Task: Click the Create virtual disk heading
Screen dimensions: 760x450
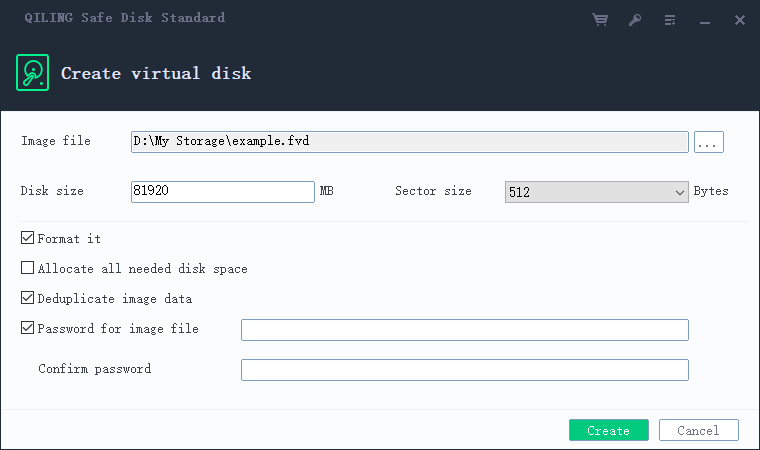Action: coord(156,73)
